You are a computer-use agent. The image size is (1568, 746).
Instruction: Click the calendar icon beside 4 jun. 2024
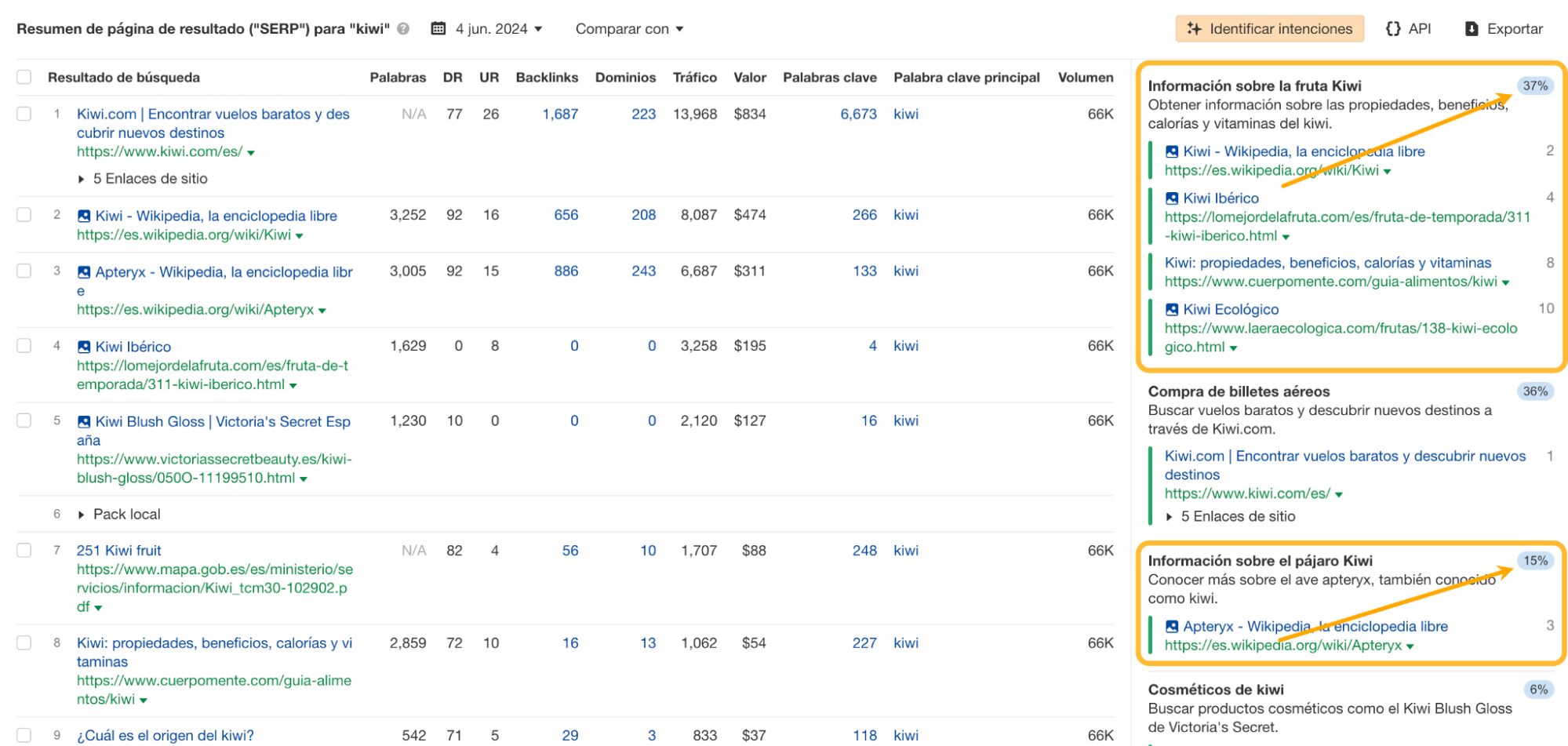[438, 29]
